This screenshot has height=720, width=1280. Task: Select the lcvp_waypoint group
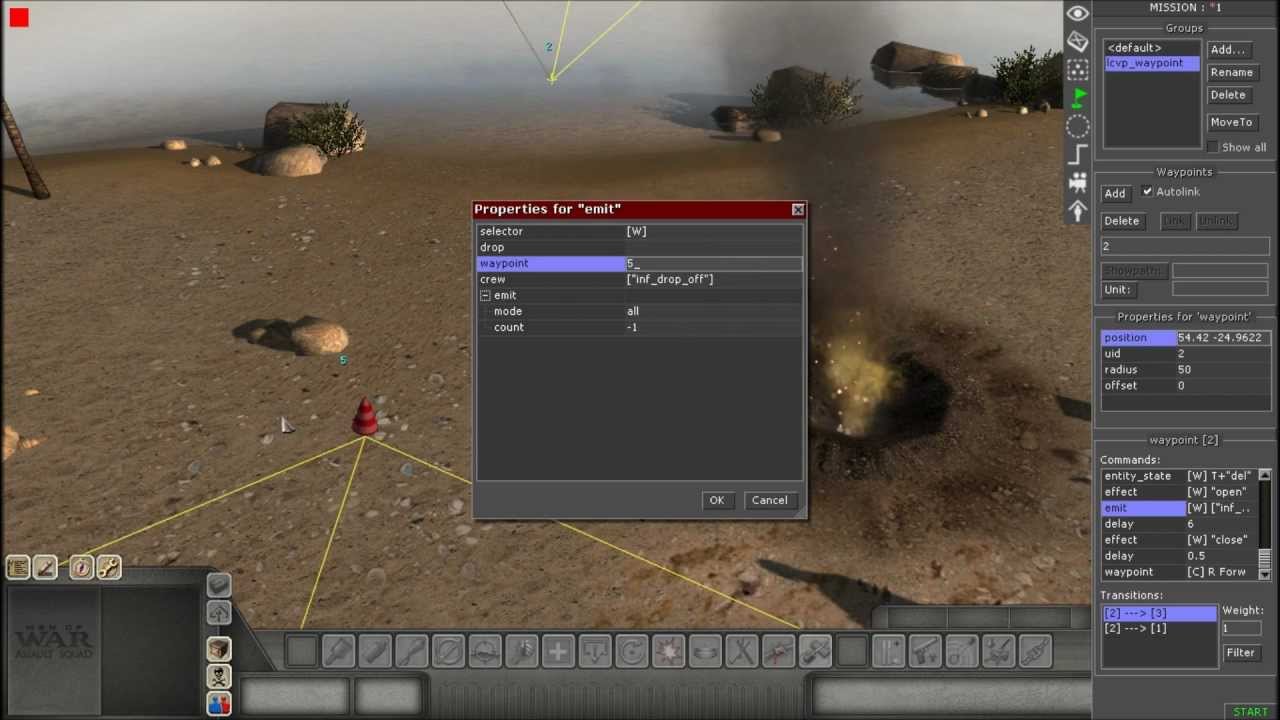click(x=1151, y=63)
